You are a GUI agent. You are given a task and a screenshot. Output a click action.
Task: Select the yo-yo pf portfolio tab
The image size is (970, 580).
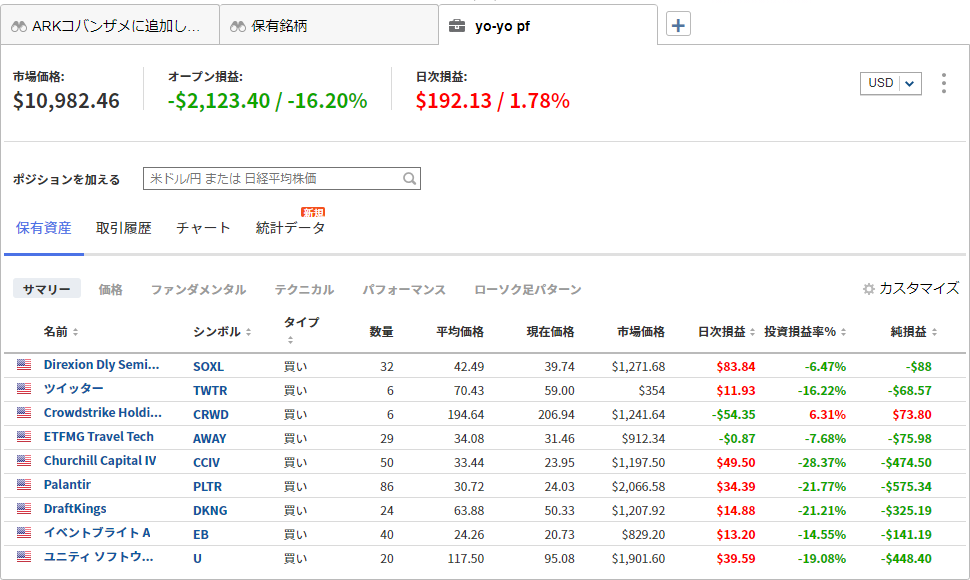[548, 26]
